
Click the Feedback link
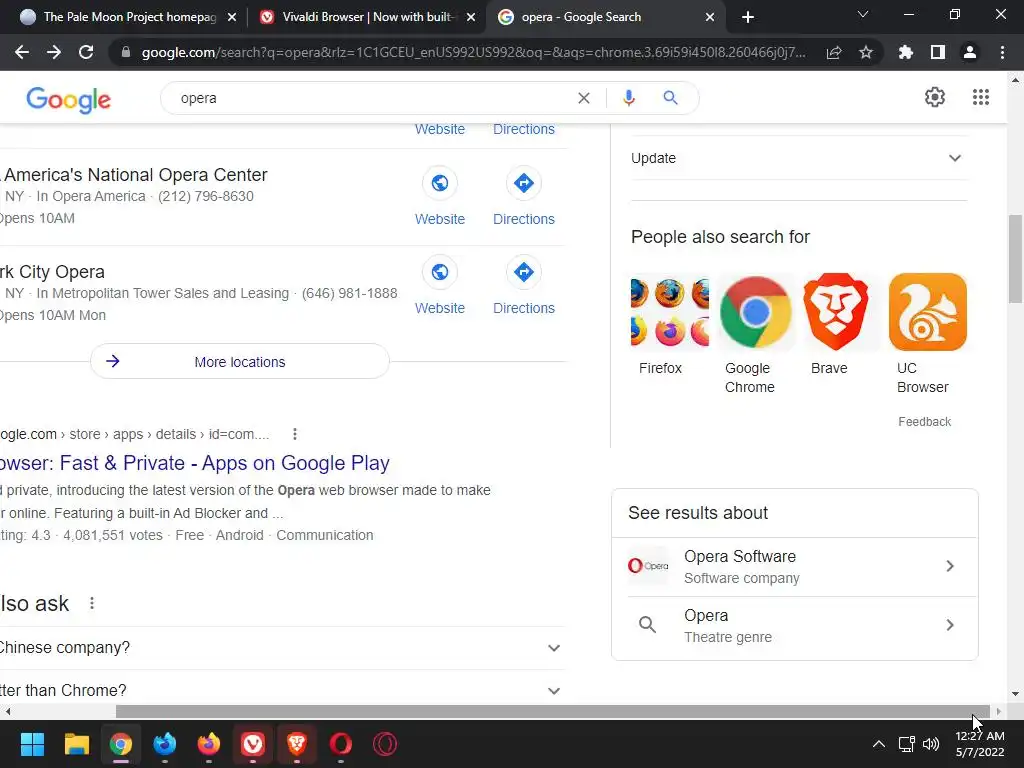tap(924, 422)
